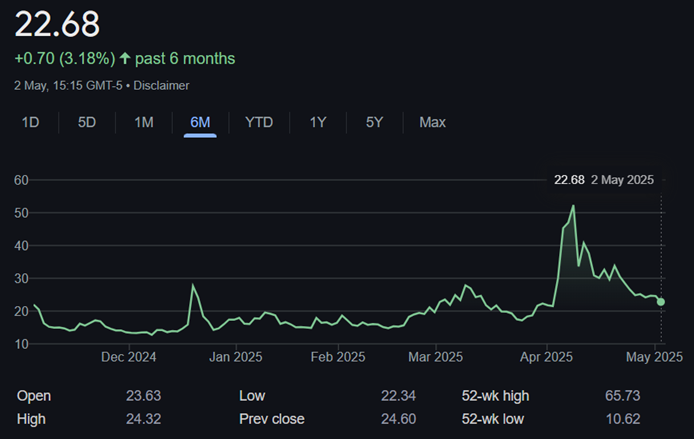Viewport: 694px width, 439px height.
Task: Click the green upward arrow icon
Action: (x=125, y=59)
